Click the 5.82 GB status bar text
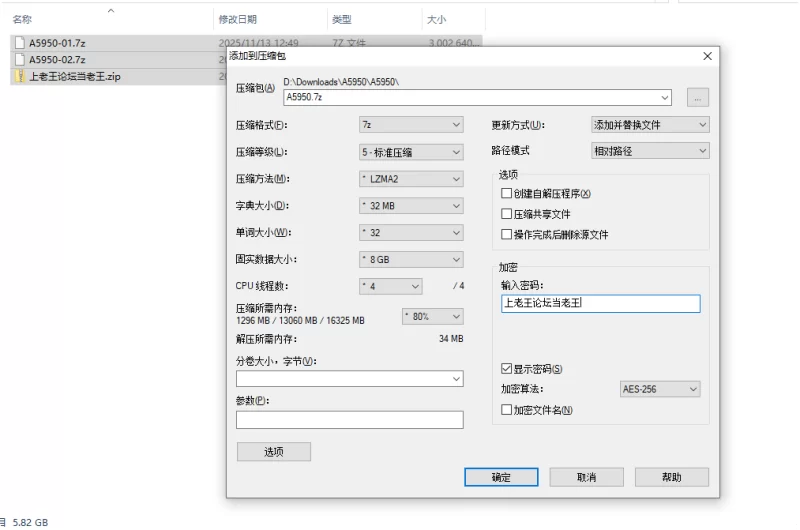This screenshot has width=800, height=530. coord(30,522)
